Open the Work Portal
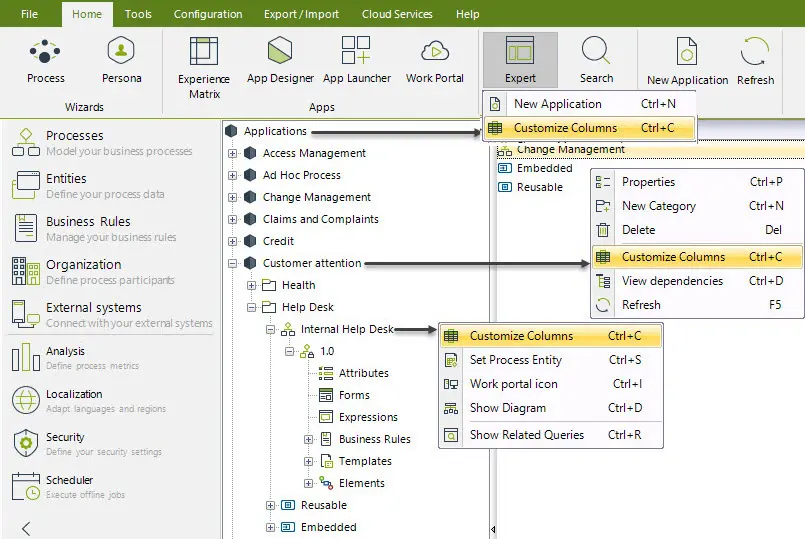 pos(434,61)
